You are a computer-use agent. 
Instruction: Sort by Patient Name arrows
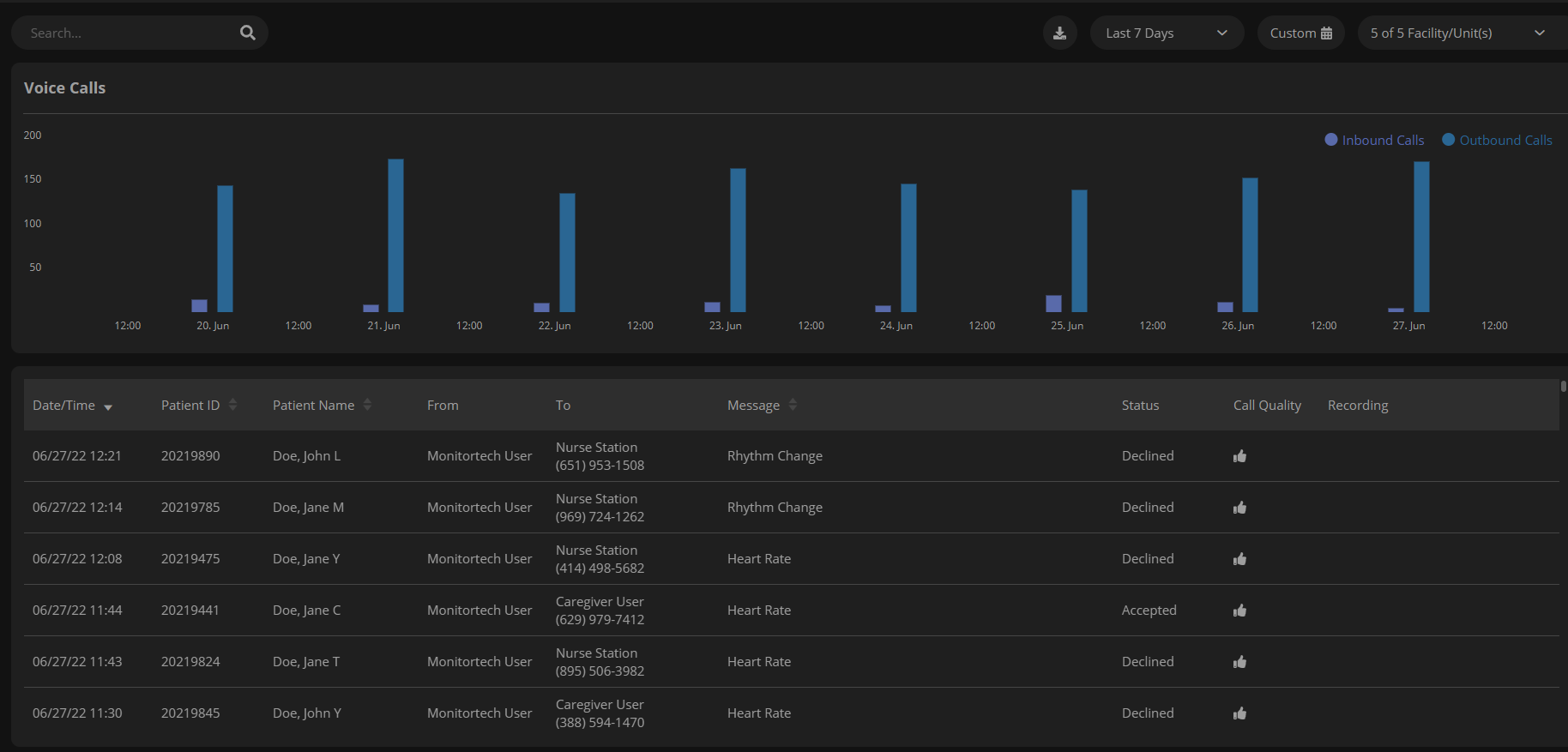tap(367, 405)
